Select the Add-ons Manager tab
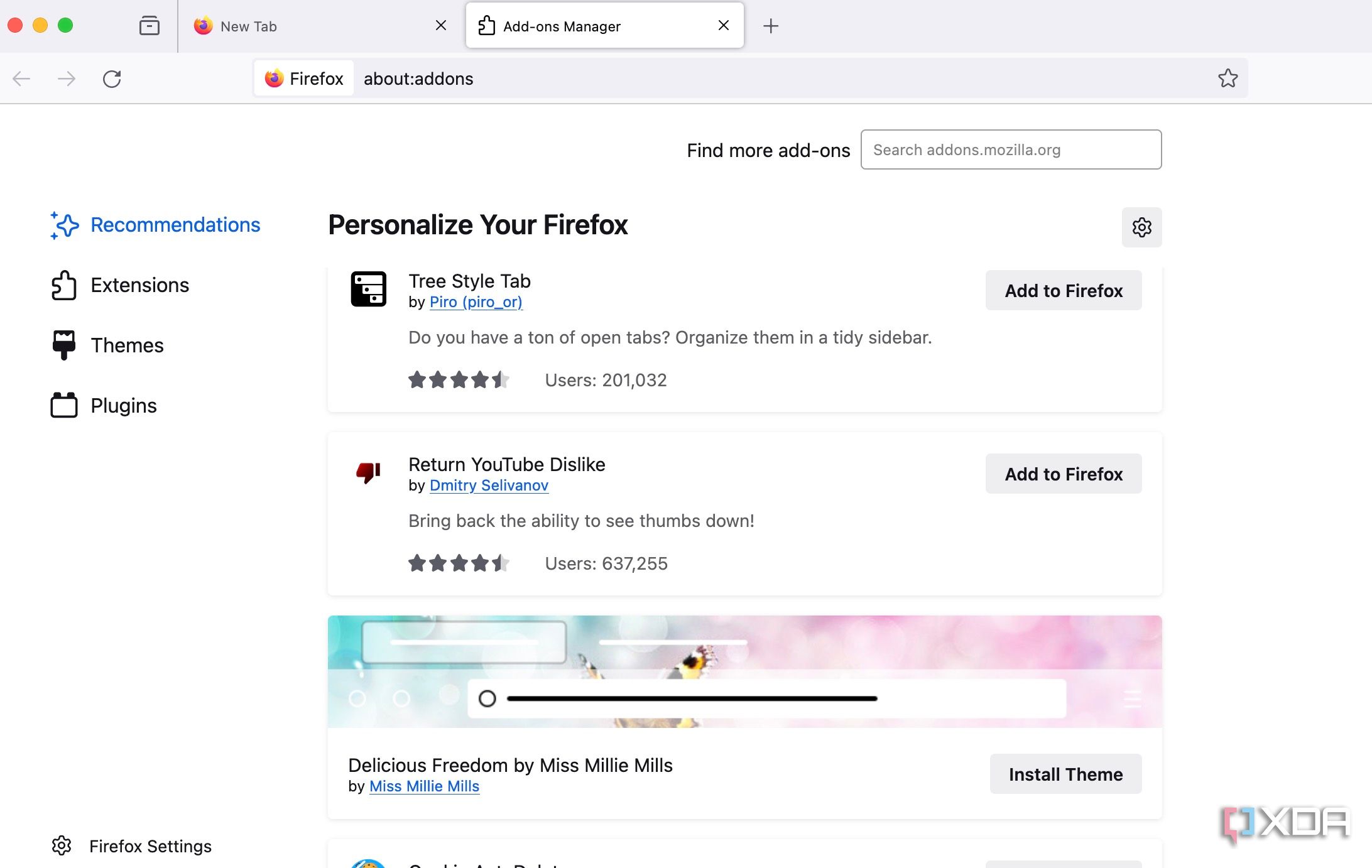Image resolution: width=1372 pixels, height=868 pixels. coord(604,26)
